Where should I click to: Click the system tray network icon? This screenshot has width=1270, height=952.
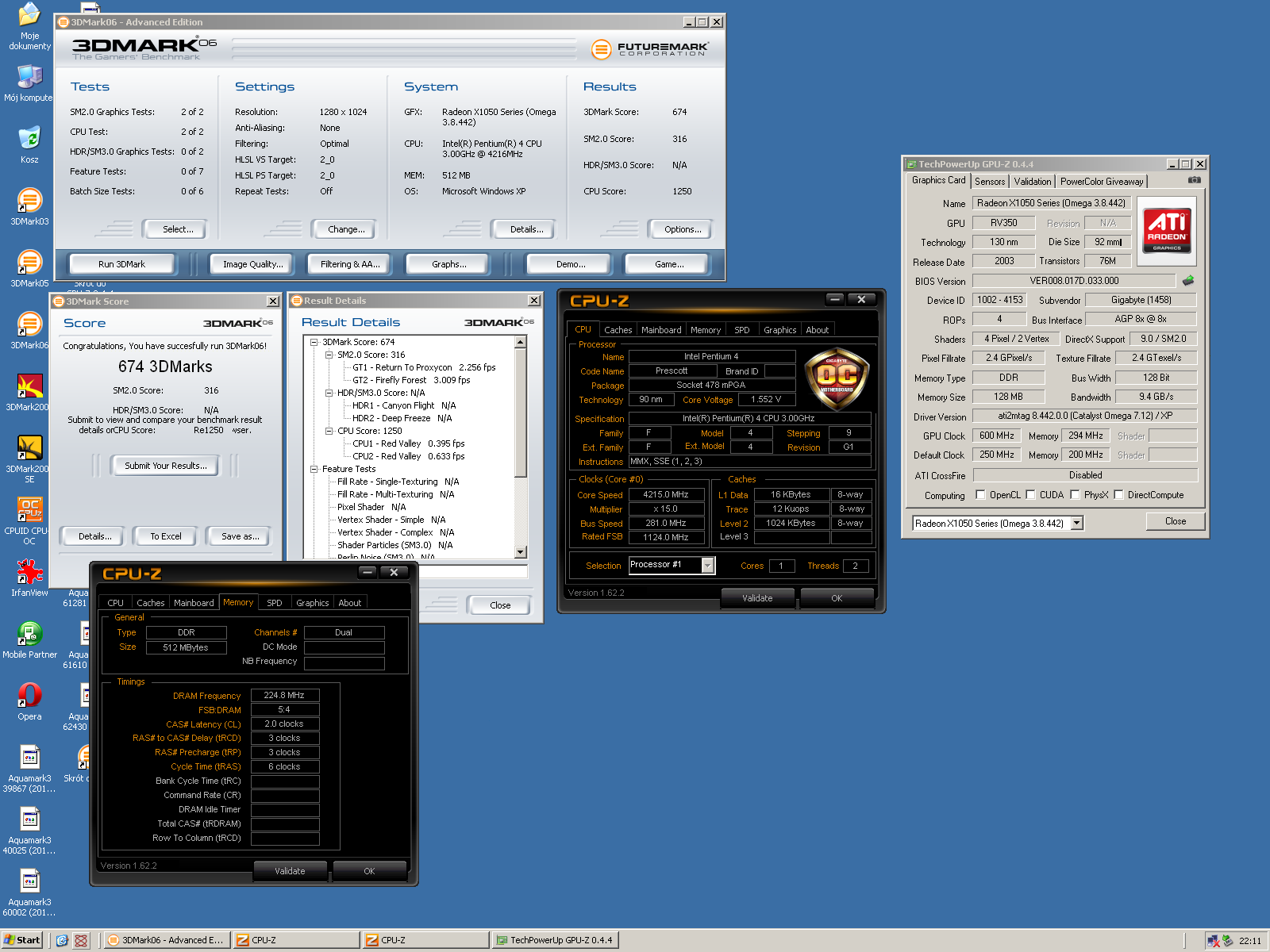(1214, 941)
